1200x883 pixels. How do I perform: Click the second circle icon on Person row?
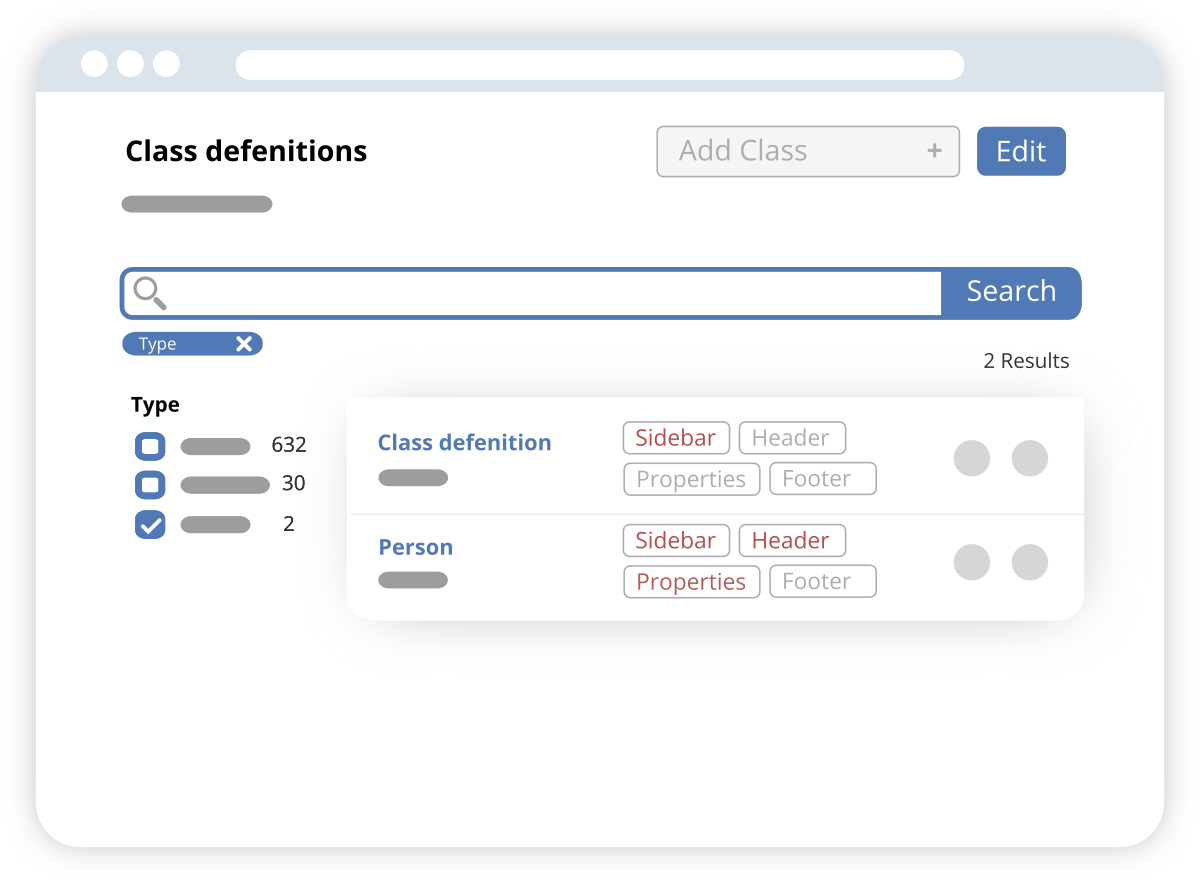tap(1030, 562)
